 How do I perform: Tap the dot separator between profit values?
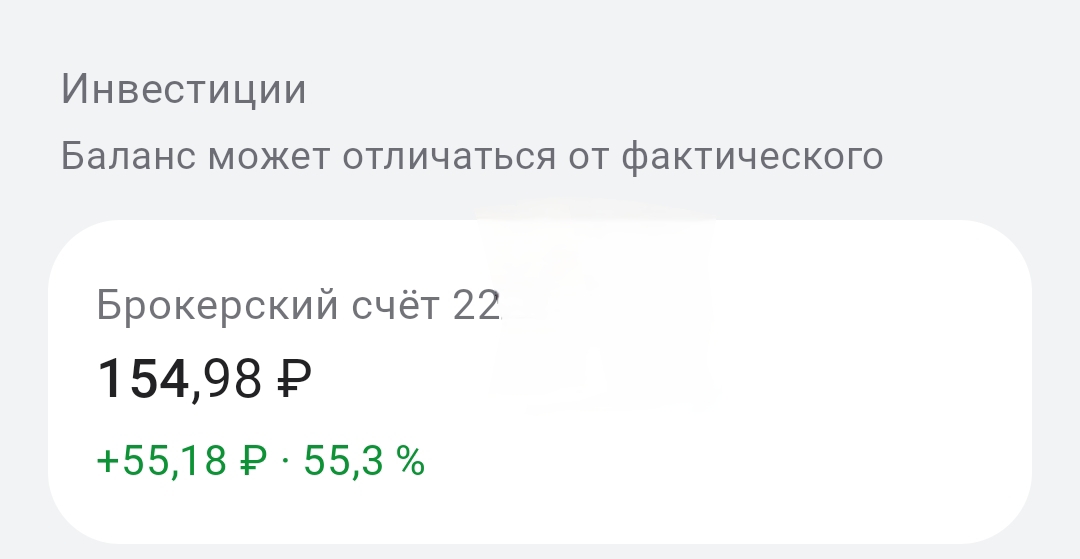[285, 462]
